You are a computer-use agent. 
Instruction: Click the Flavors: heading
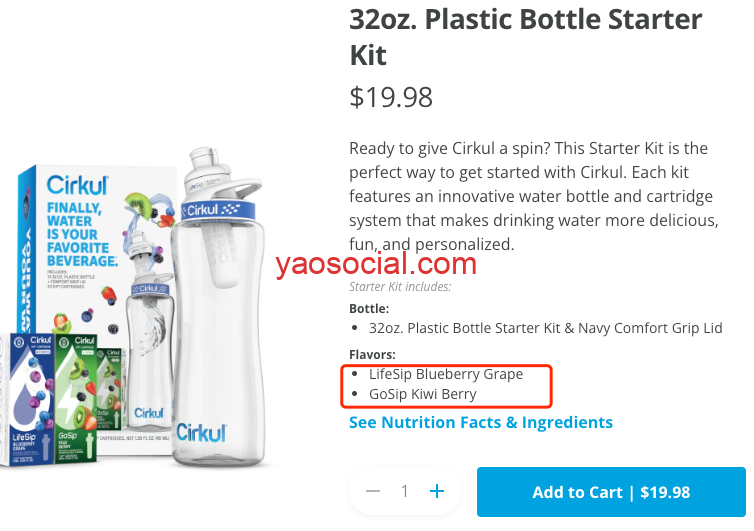pyautogui.click(x=372, y=354)
